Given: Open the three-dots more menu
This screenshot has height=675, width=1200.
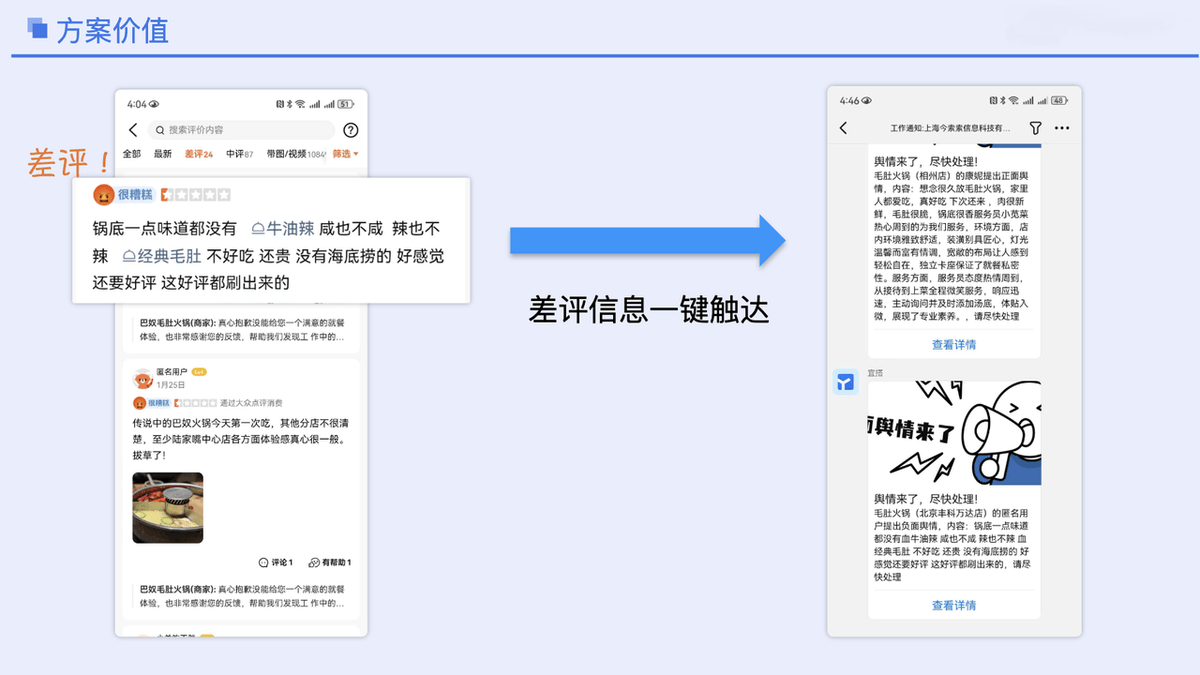Looking at the screenshot, I should 1062,128.
